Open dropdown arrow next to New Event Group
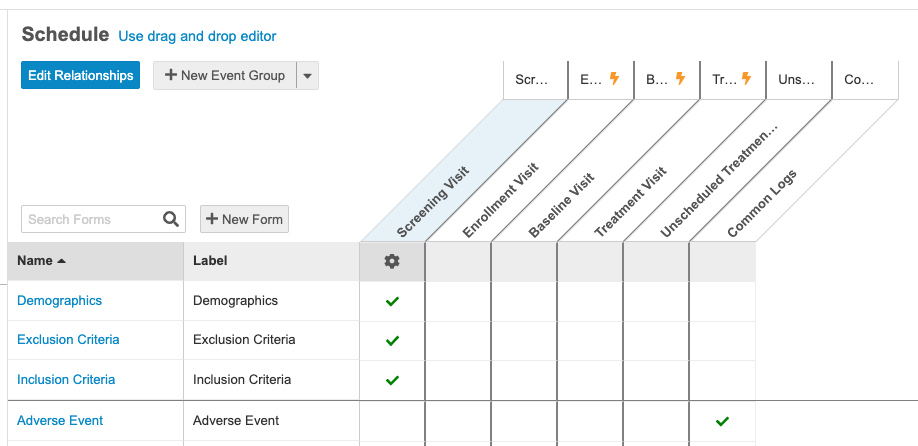The width and height of the screenshot is (918, 446). 307,76
